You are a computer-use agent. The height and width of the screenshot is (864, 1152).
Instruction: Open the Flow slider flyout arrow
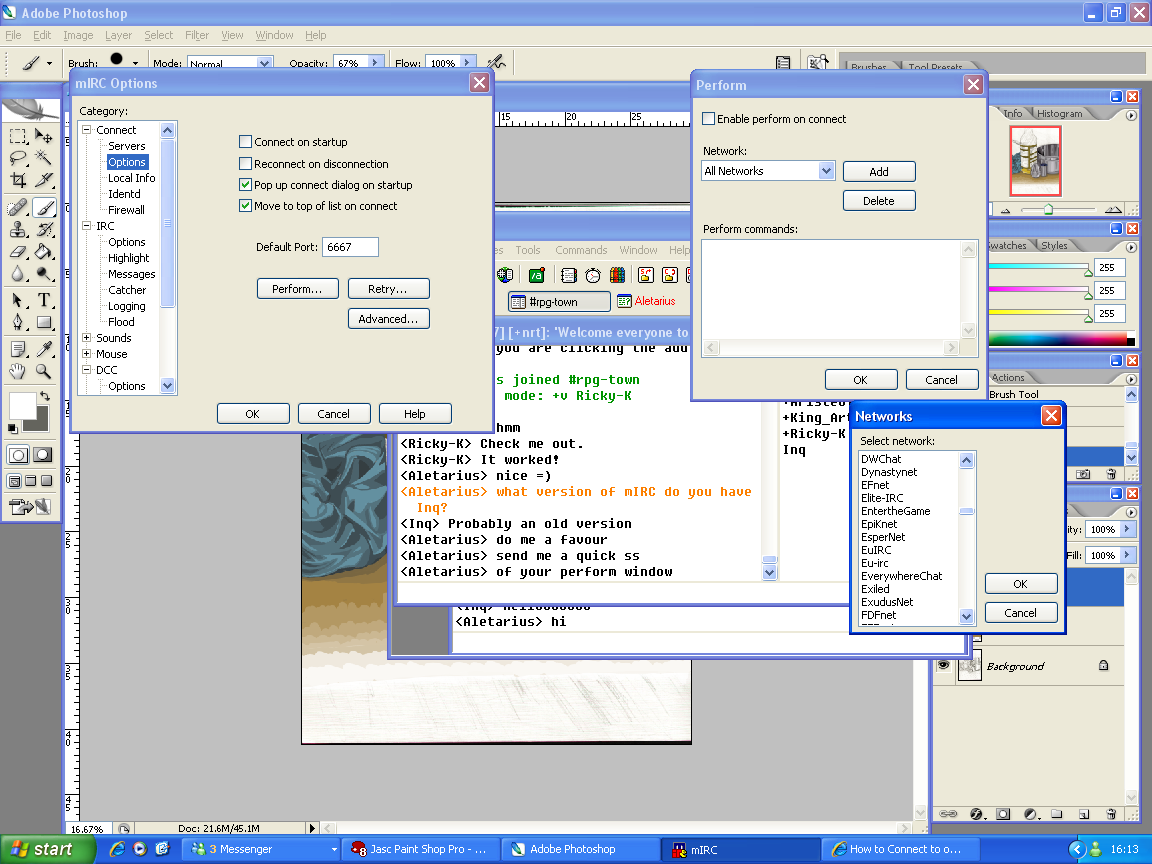467,62
